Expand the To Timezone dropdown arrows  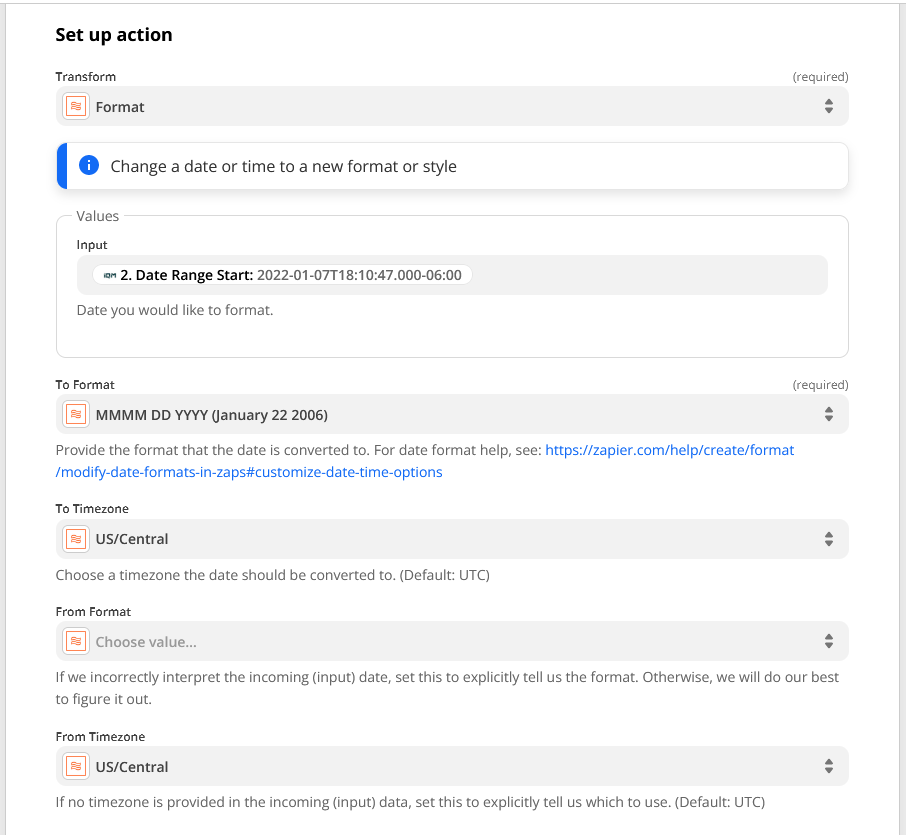tap(828, 539)
